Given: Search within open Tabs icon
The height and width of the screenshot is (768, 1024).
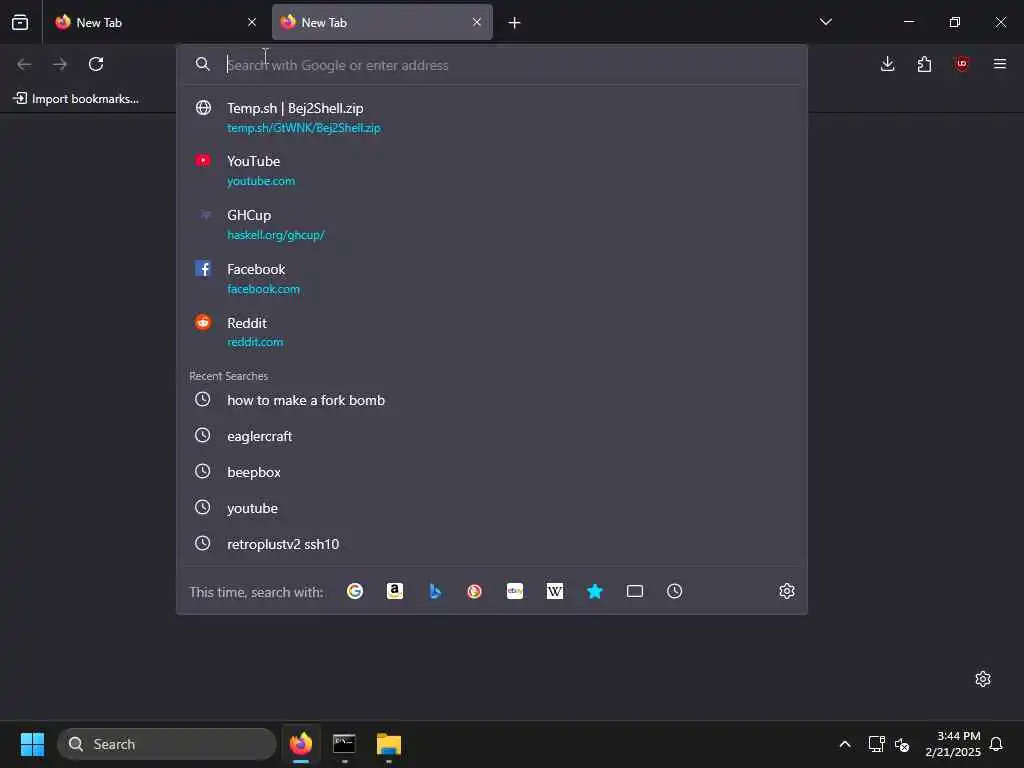Looking at the screenshot, I should pyautogui.click(x=635, y=591).
